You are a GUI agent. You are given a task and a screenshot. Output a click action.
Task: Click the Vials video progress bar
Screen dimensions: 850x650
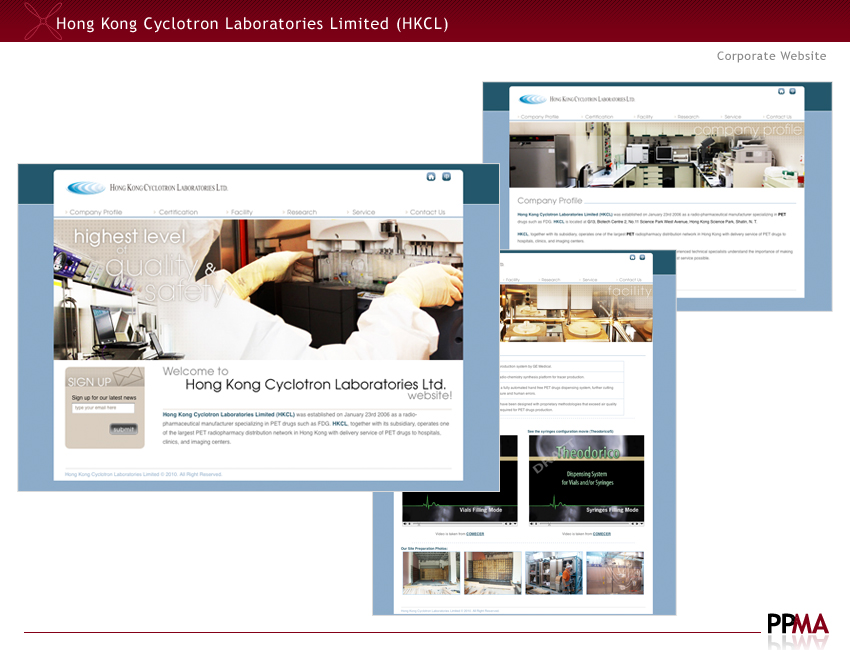coord(459,524)
